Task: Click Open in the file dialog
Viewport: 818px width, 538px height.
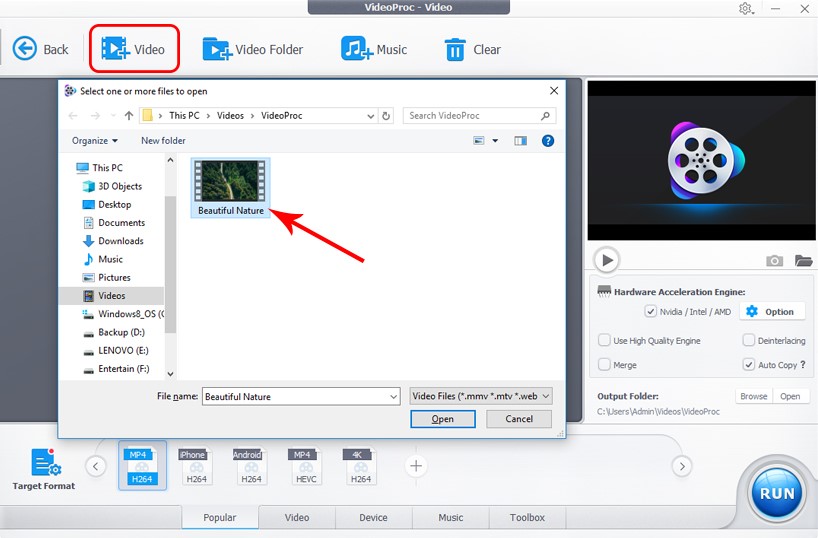Action: (443, 419)
